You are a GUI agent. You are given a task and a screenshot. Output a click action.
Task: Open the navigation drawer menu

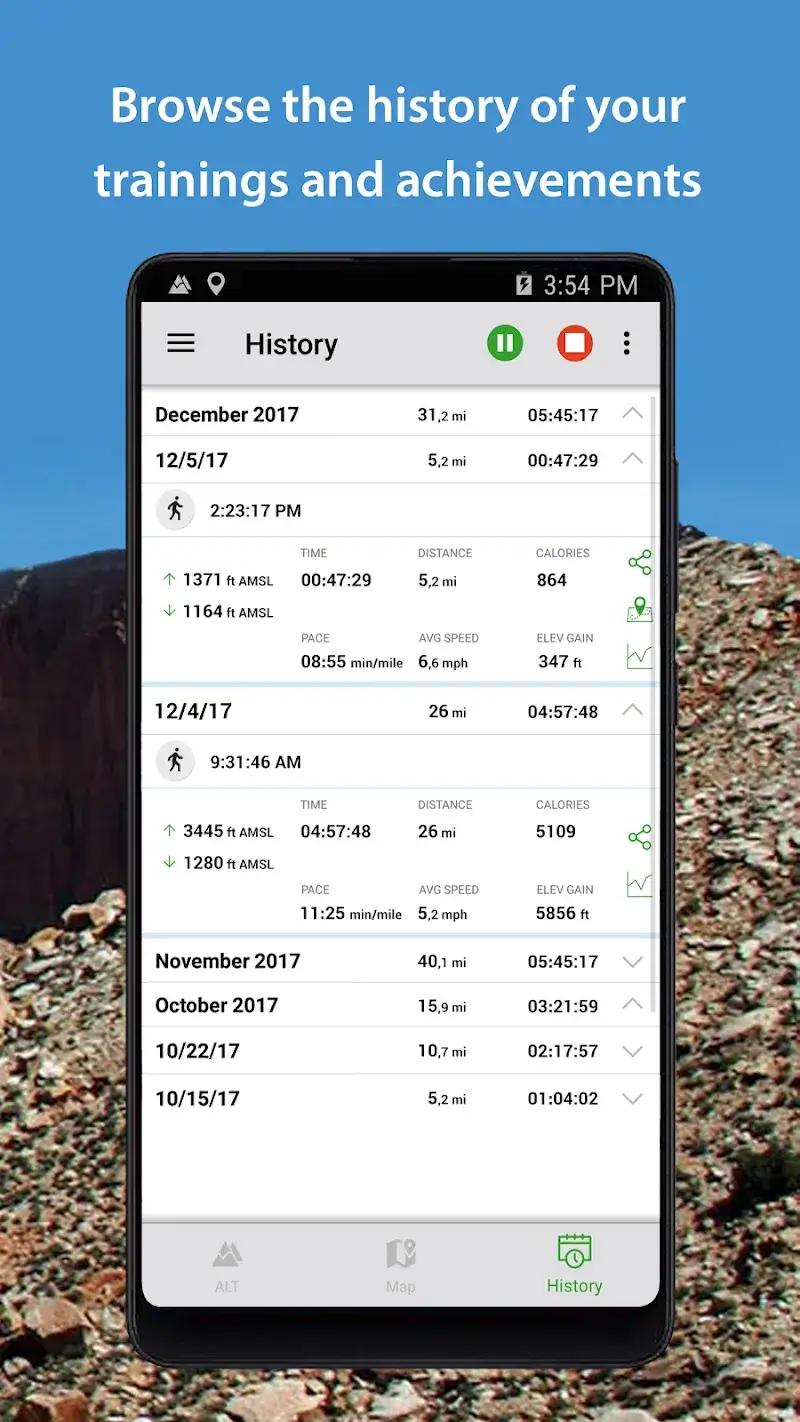click(181, 343)
